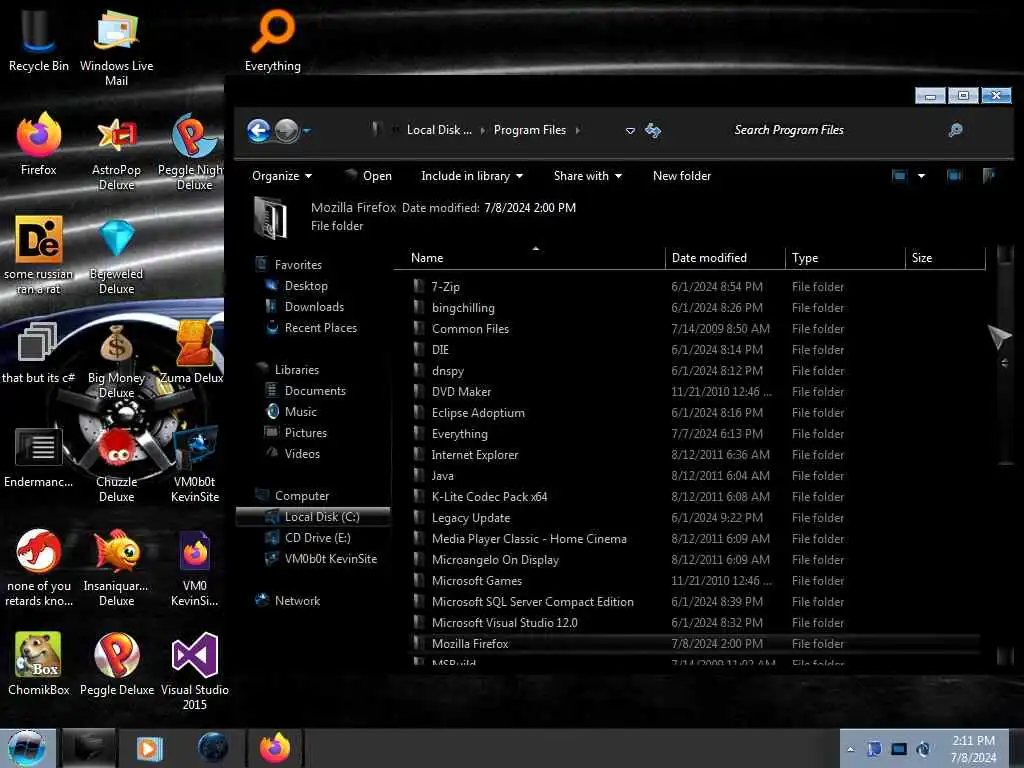This screenshot has height=768, width=1024.
Task: Show hidden tray icons arrow
Action: point(850,749)
